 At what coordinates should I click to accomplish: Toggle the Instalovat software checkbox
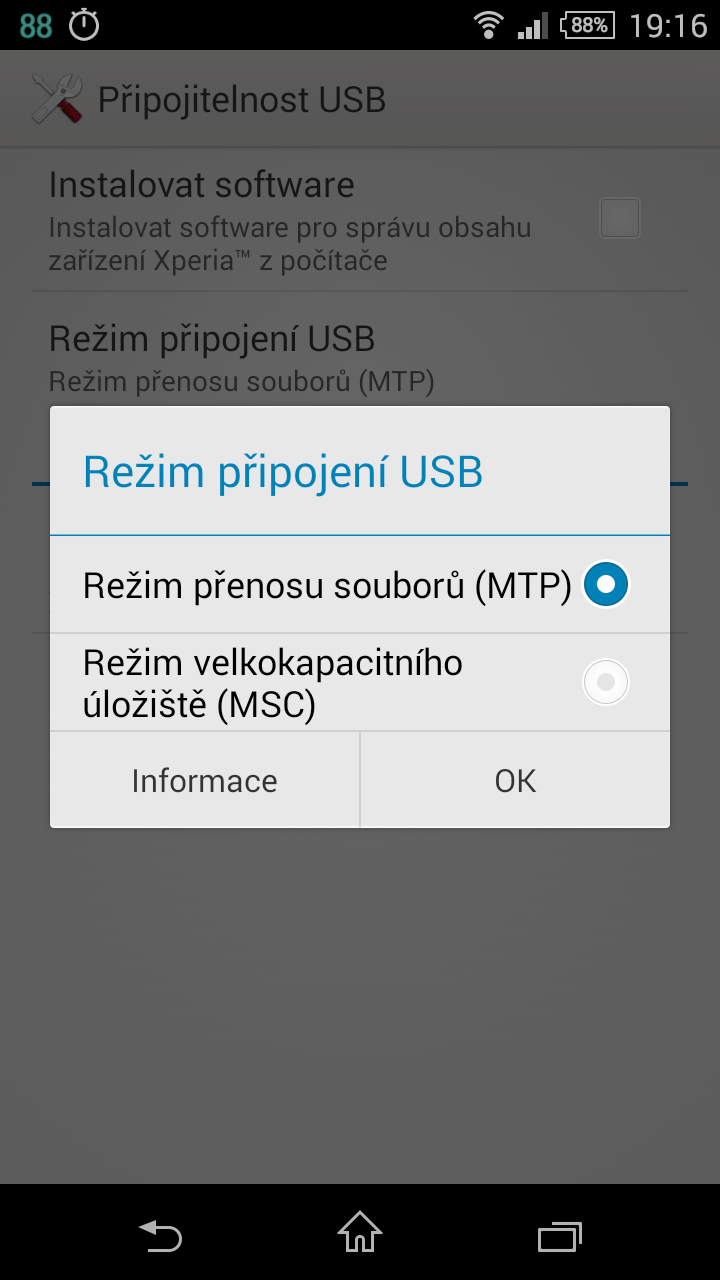click(x=619, y=218)
